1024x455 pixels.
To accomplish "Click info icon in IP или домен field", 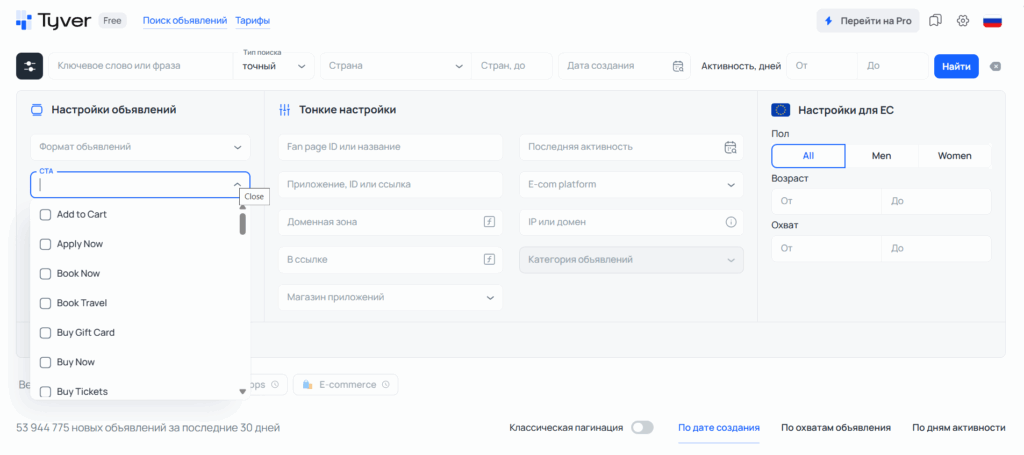I will 730,222.
